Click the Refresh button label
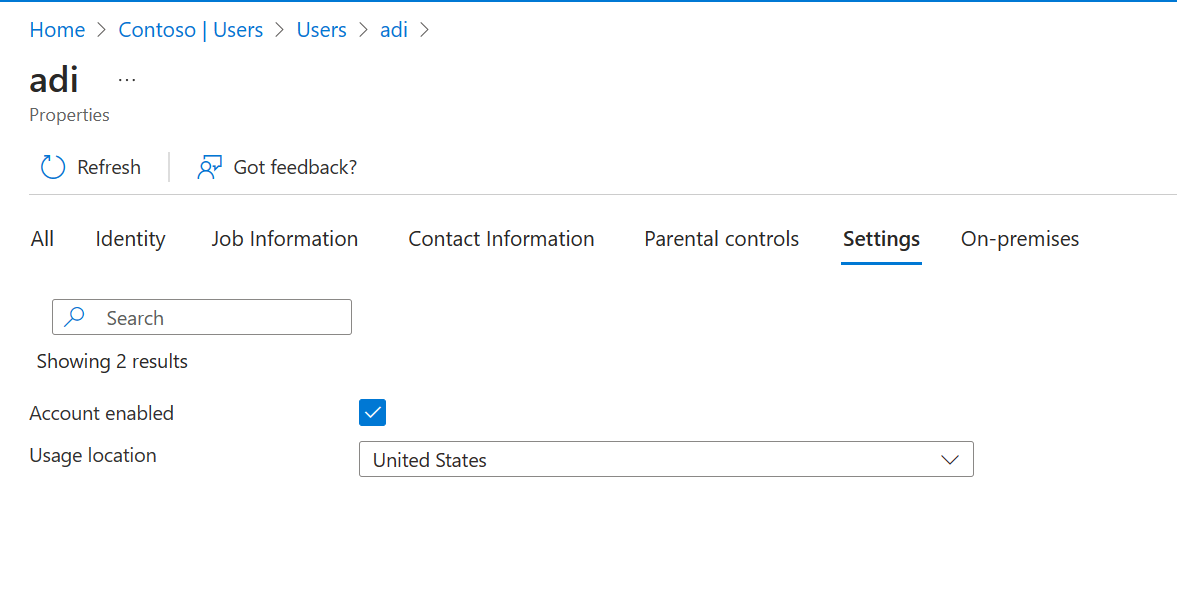Viewport: 1177px width, 598px height. 108,166
